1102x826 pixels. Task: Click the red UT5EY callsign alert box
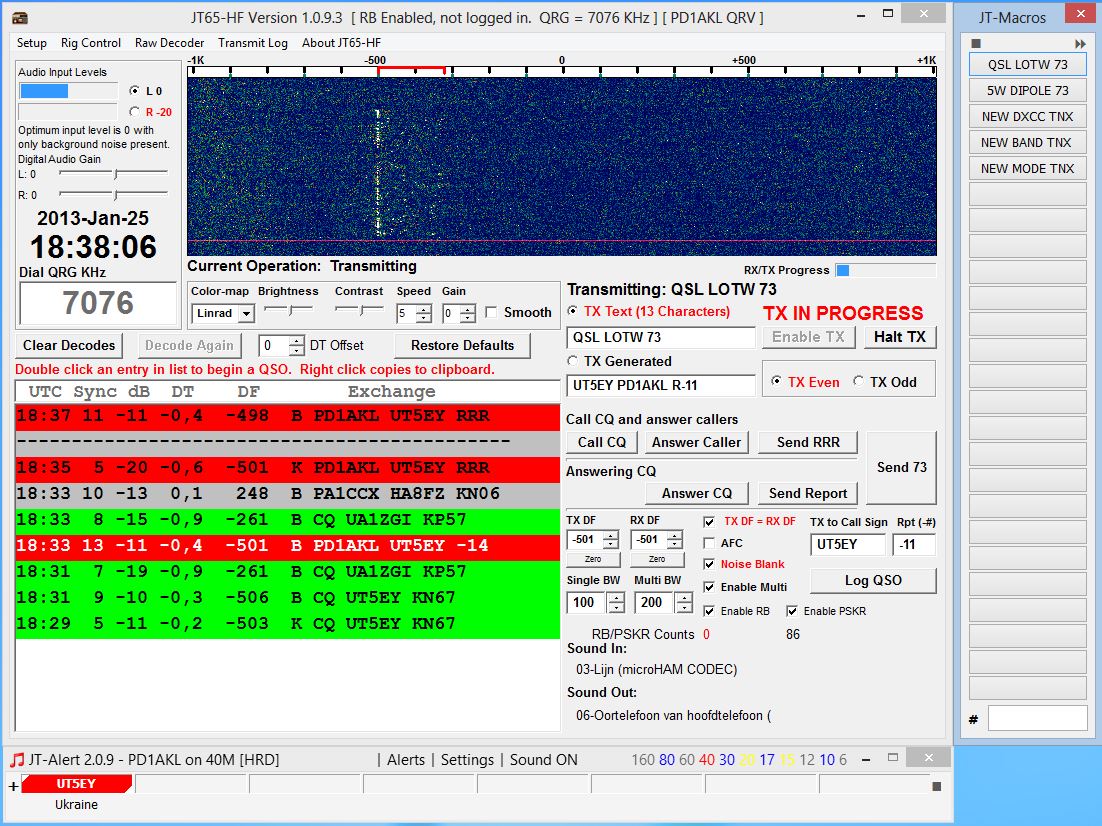(77, 784)
